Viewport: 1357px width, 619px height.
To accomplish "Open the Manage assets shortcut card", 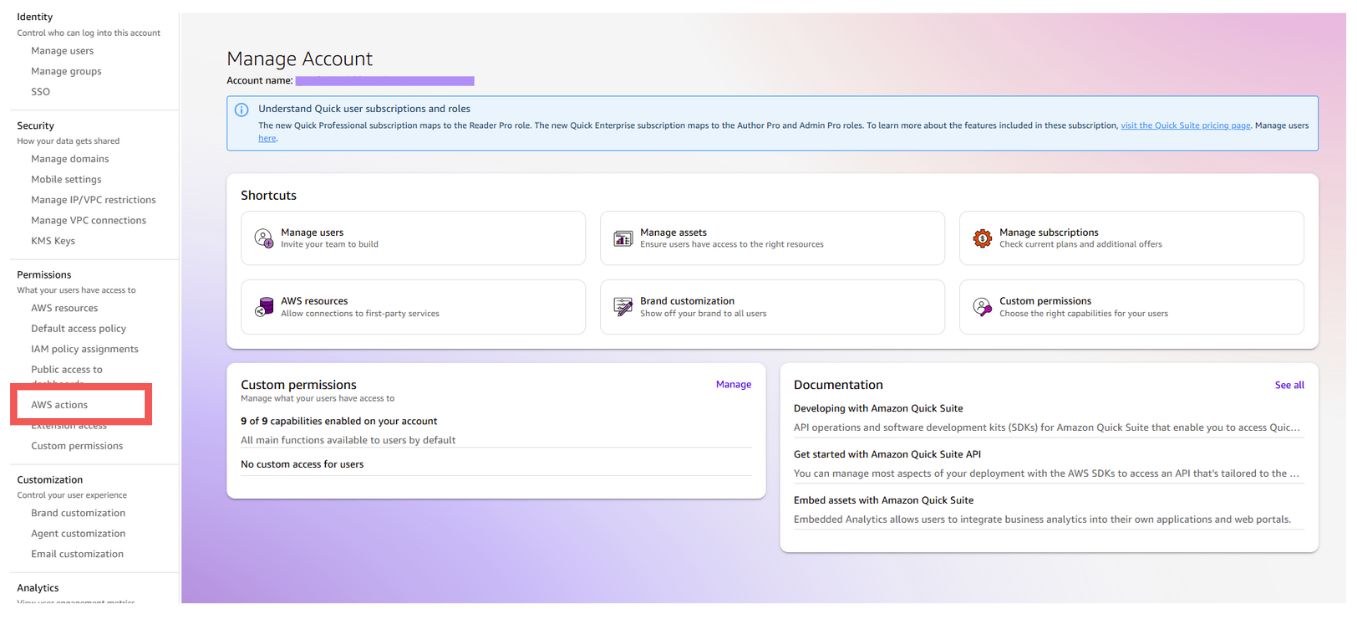I will [x=772, y=238].
